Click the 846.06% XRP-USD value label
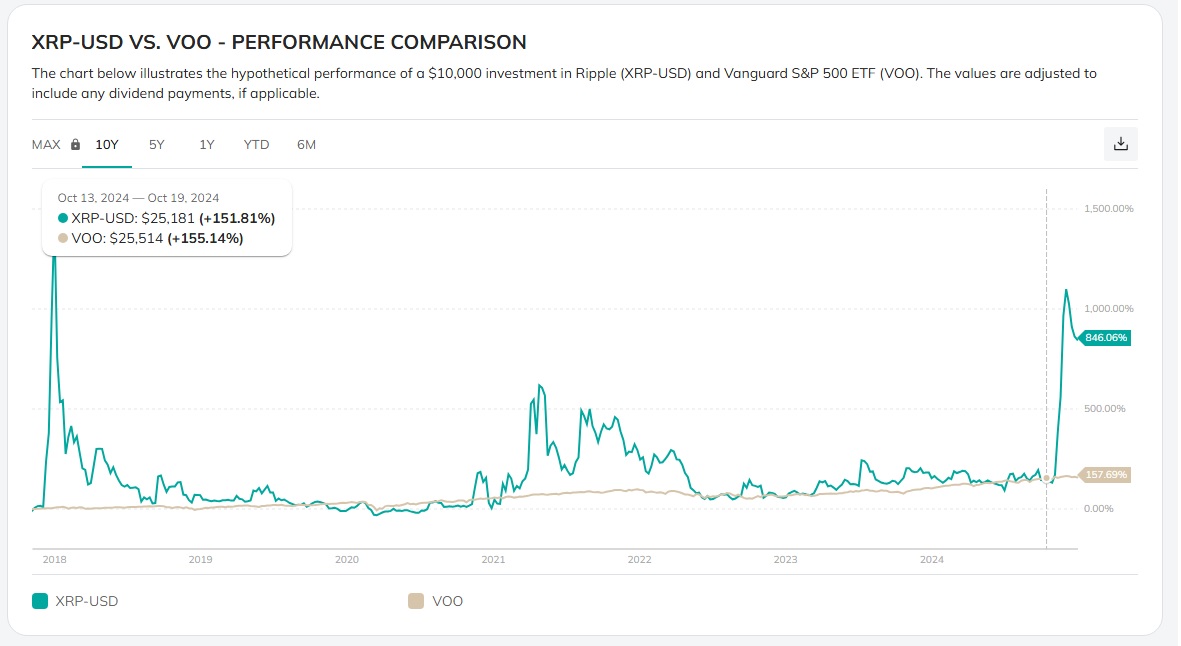Screen dimensions: 1181x646 (x=1105, y=337)
